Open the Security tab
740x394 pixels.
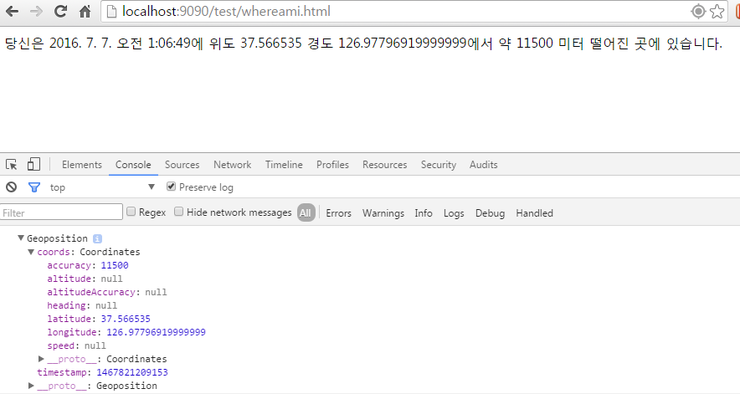(x=438, y=165)
